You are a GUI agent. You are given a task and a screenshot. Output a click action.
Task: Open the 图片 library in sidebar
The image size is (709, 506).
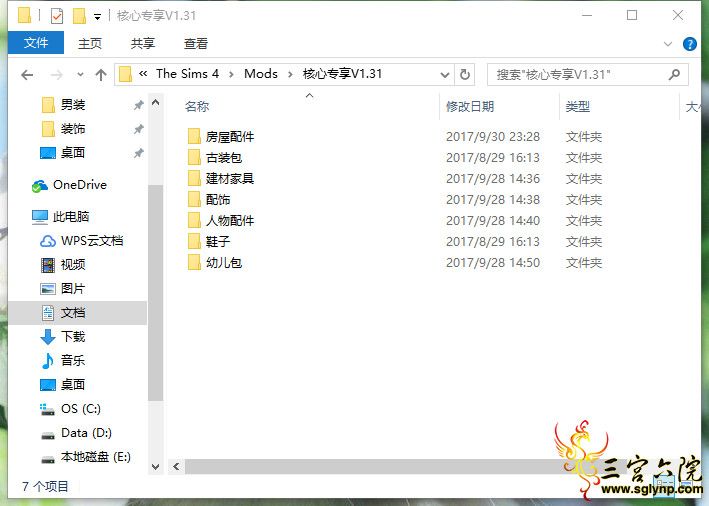[73, 288]
